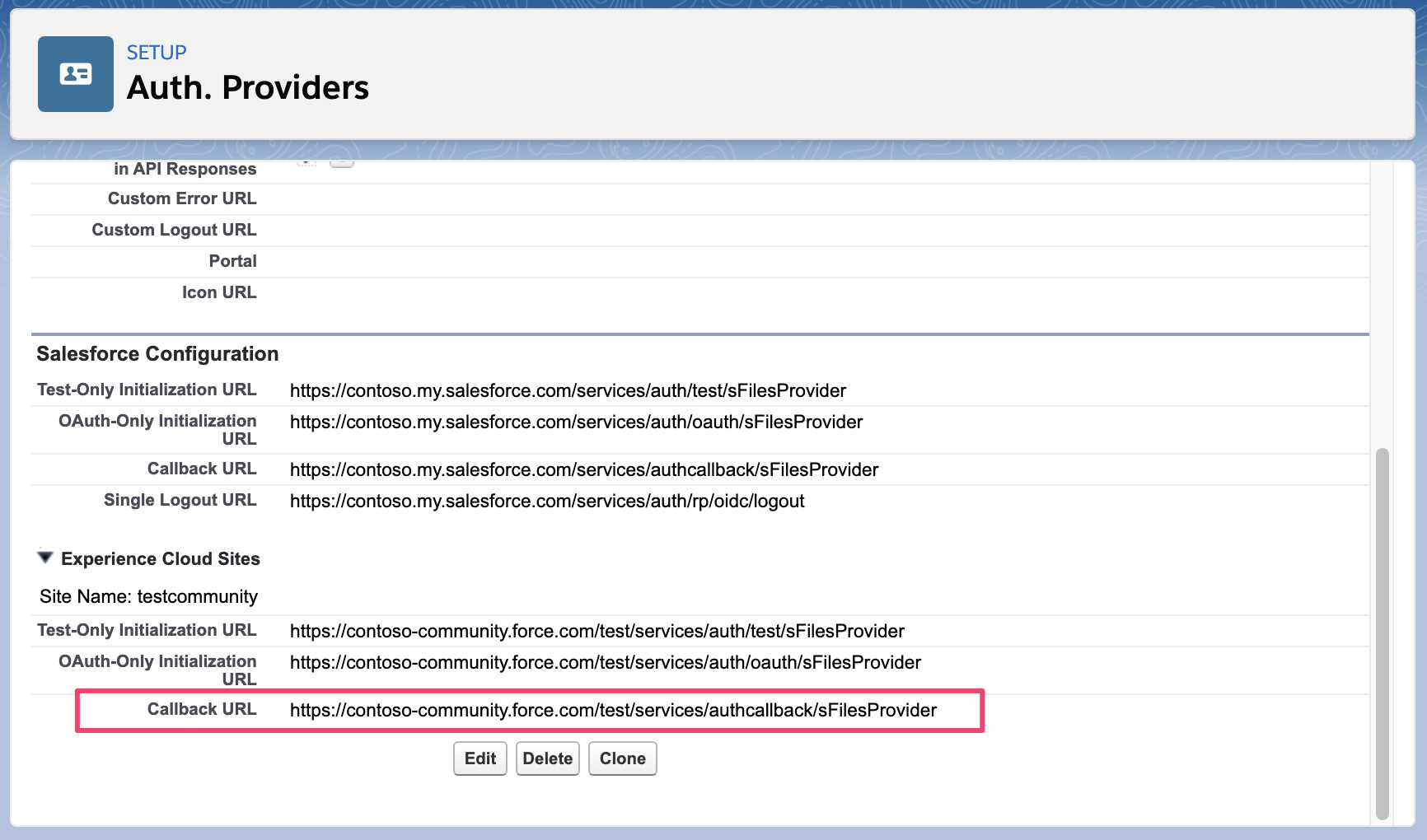This screenshot has height=840, width=1427.
Task: Click the Salesforce Configuration heading
Action: click(157, 354)
